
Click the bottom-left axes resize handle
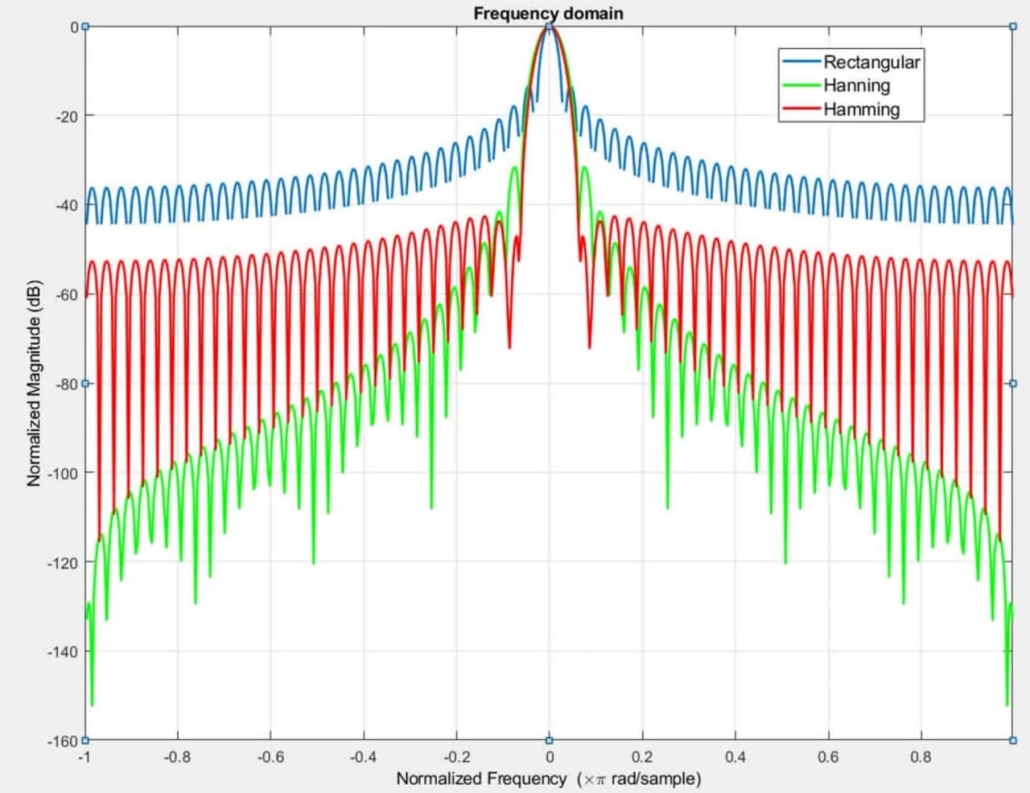[85, 740]
